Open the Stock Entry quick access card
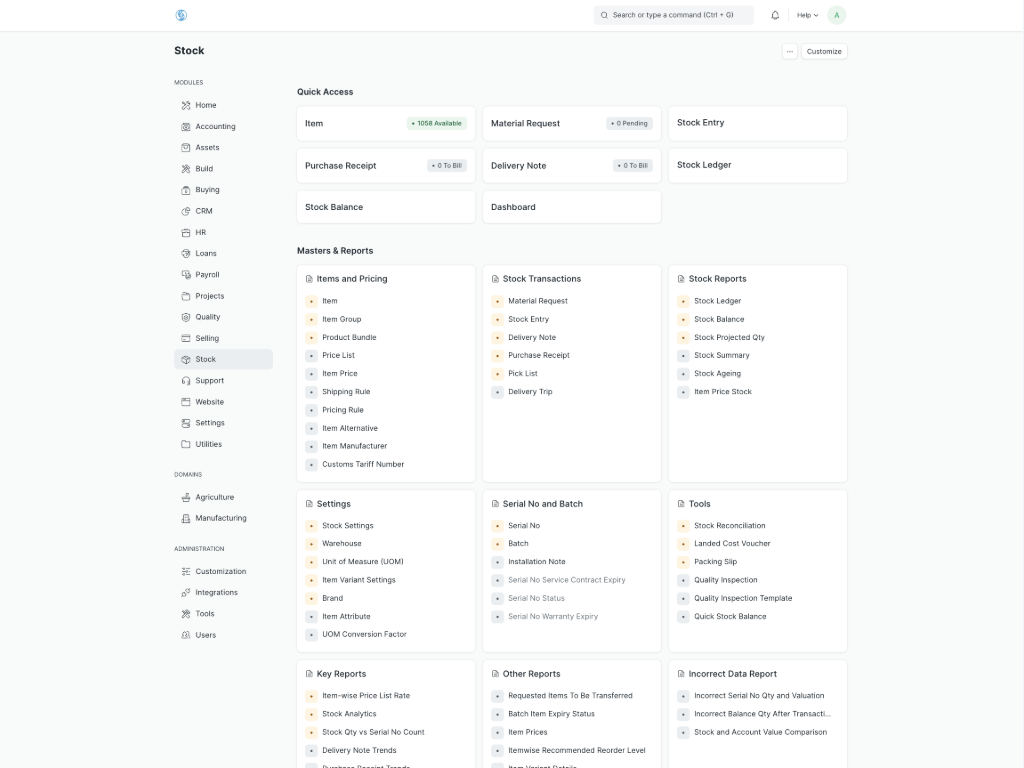 click(x=757, y=123)
